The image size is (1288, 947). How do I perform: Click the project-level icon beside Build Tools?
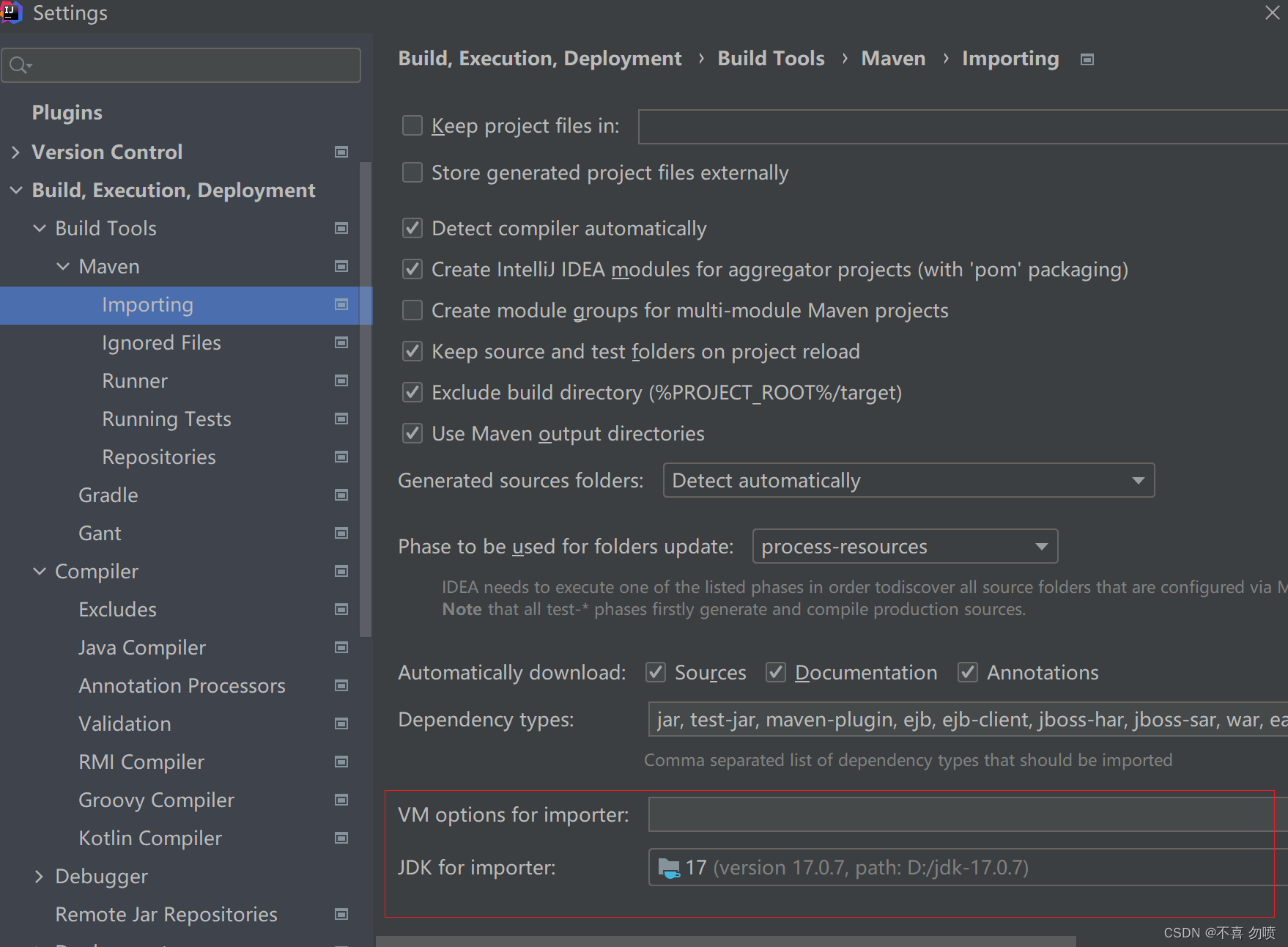point(341,228)
